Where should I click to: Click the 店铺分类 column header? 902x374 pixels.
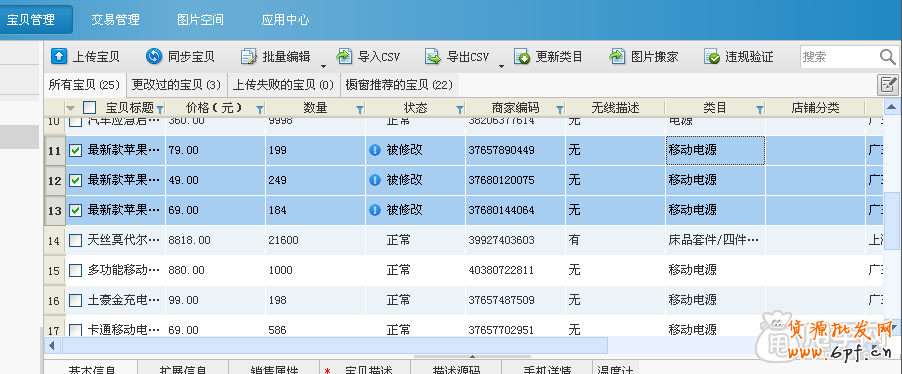[x=815, y=108]
